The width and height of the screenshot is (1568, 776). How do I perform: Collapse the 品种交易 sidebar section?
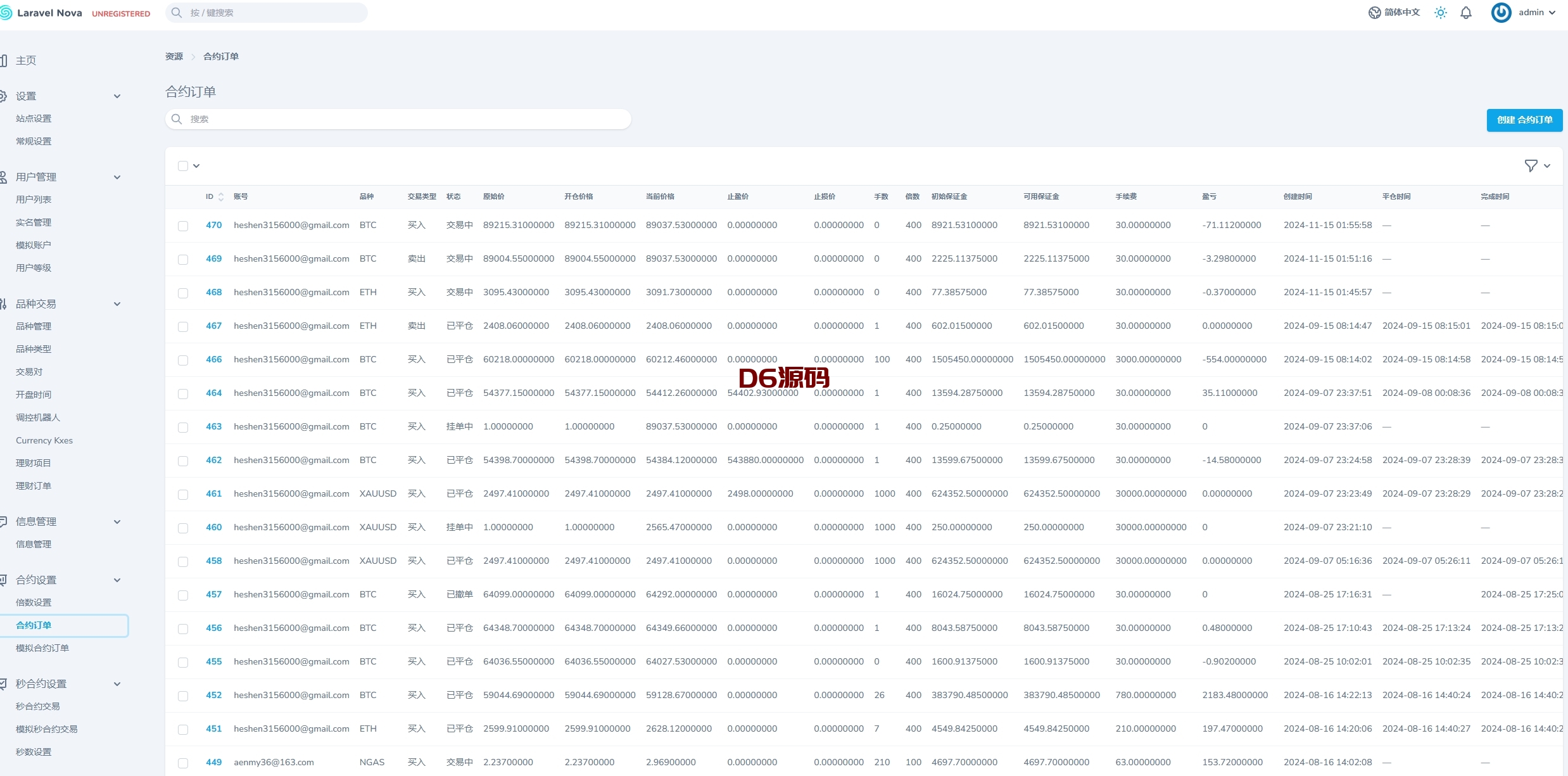click(x=117, y=304)
